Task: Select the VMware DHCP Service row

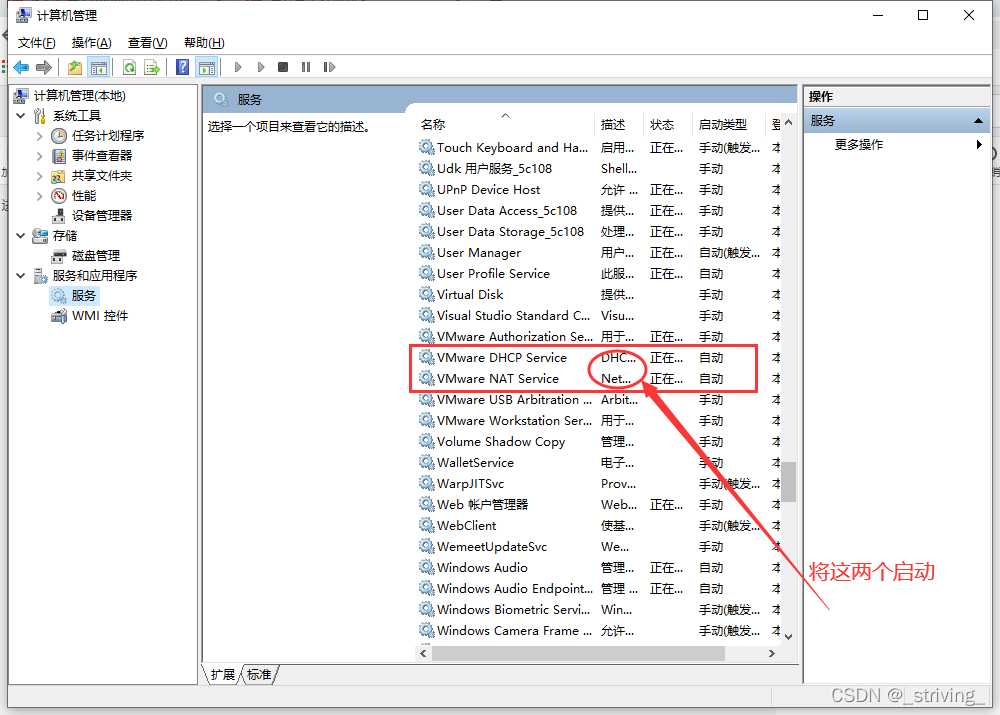Action: (599, 358)
